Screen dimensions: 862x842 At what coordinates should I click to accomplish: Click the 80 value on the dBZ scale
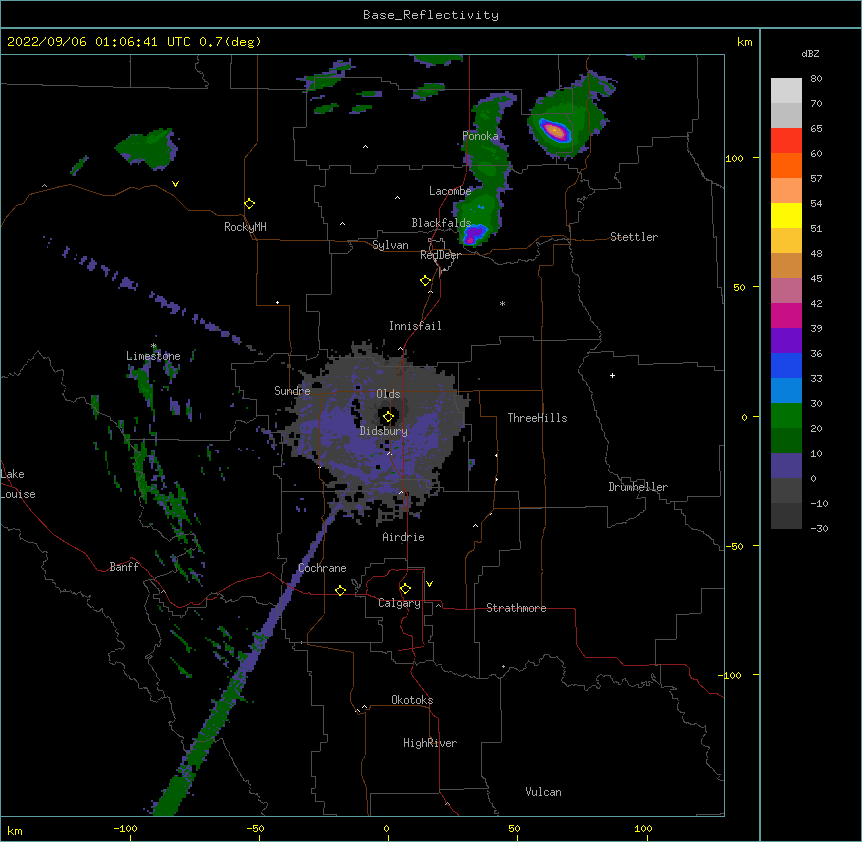[816, 79]
